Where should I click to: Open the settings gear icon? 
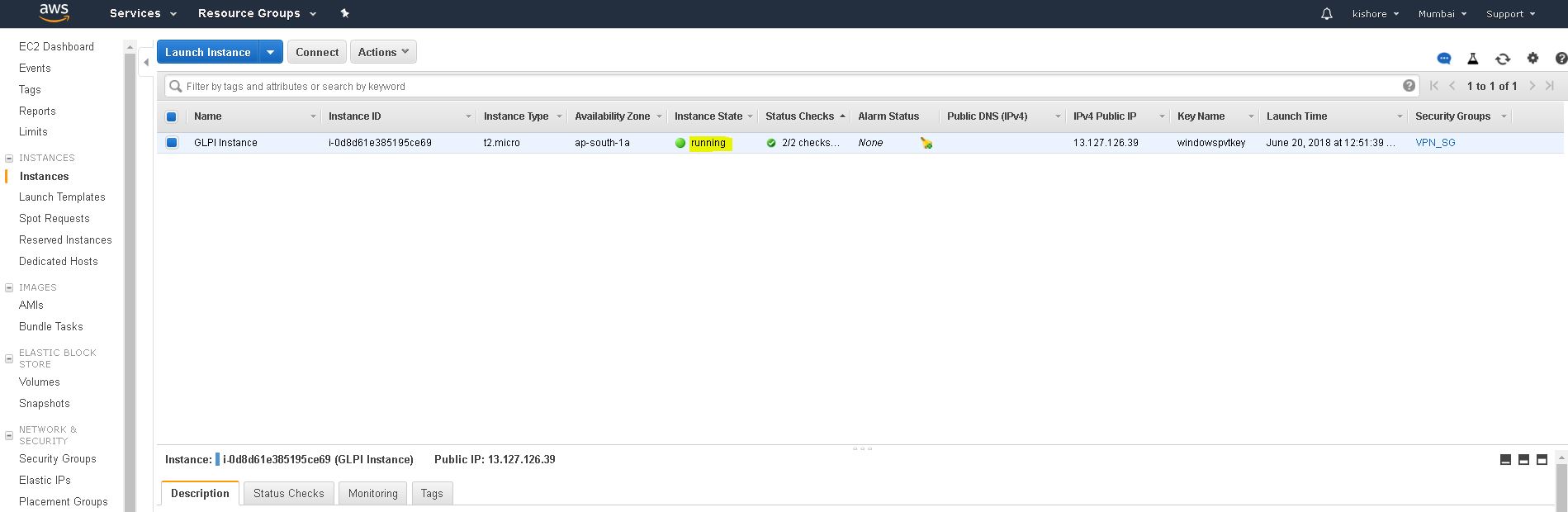[1532, 59]
